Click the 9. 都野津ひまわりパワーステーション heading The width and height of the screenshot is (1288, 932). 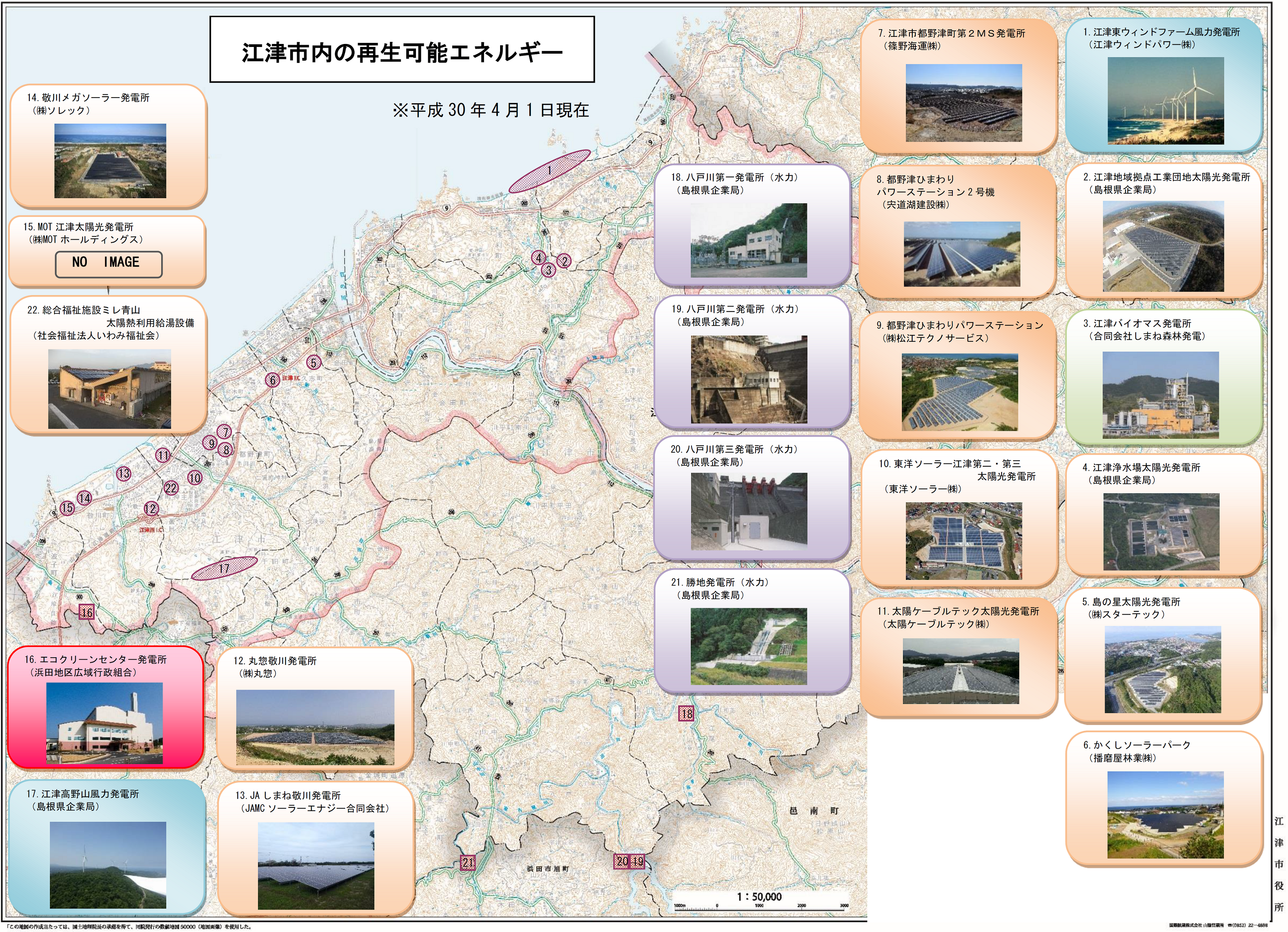[960, 326]
